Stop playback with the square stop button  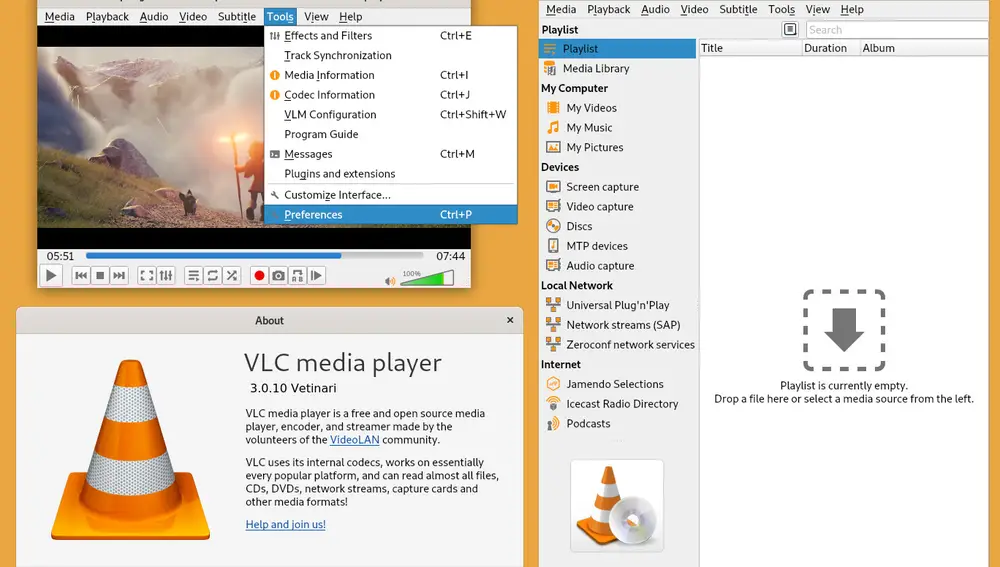coord(100,276)
